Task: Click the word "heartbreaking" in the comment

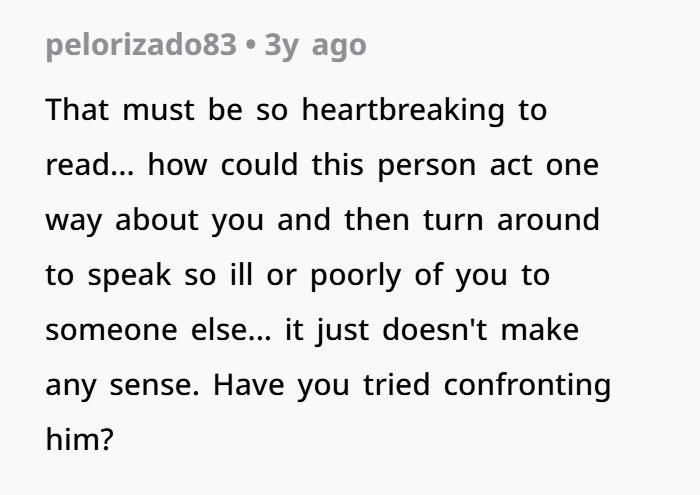Action: pos(402,110)
